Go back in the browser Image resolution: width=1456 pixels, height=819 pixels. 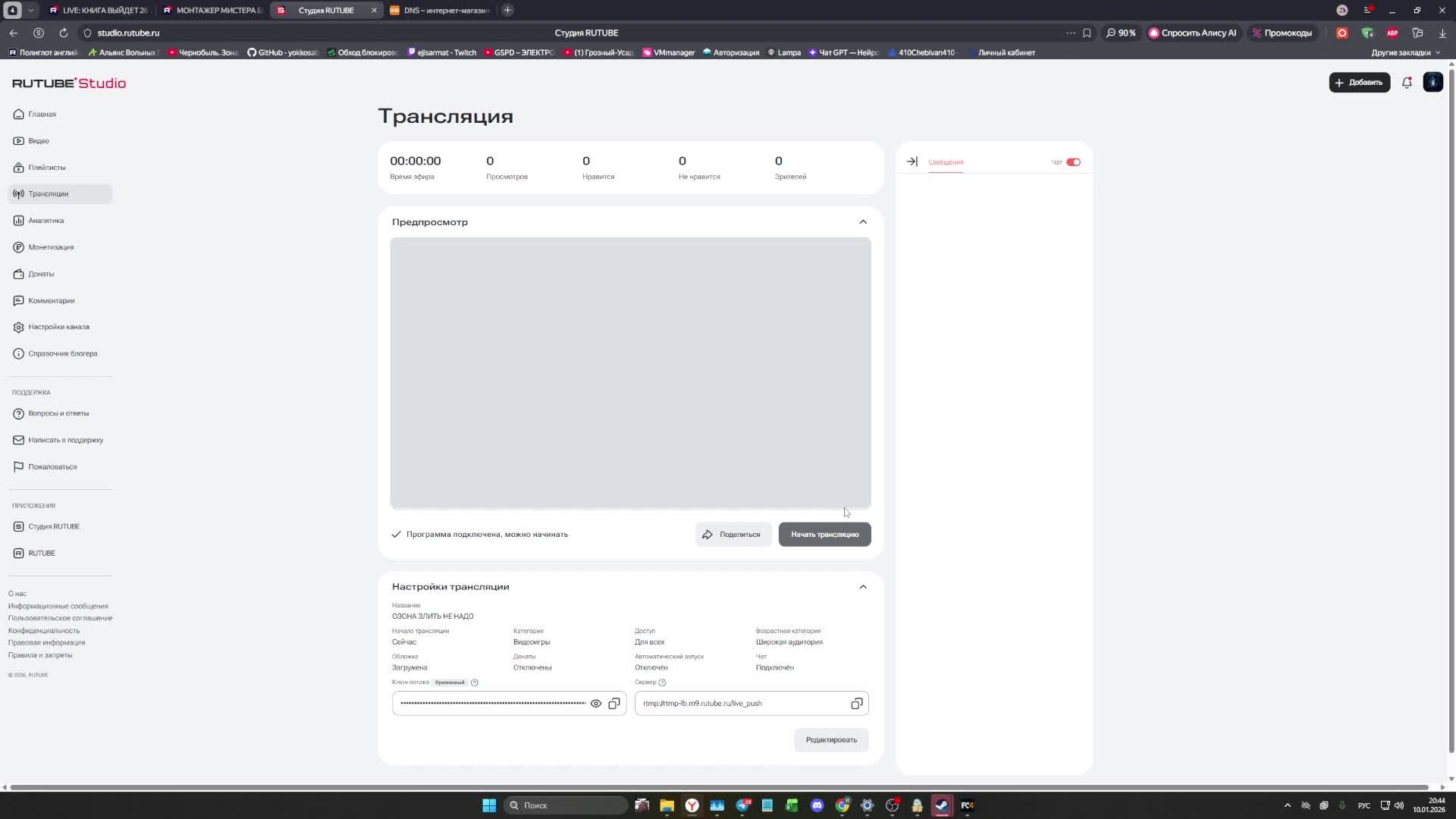(x=14, y=33)
